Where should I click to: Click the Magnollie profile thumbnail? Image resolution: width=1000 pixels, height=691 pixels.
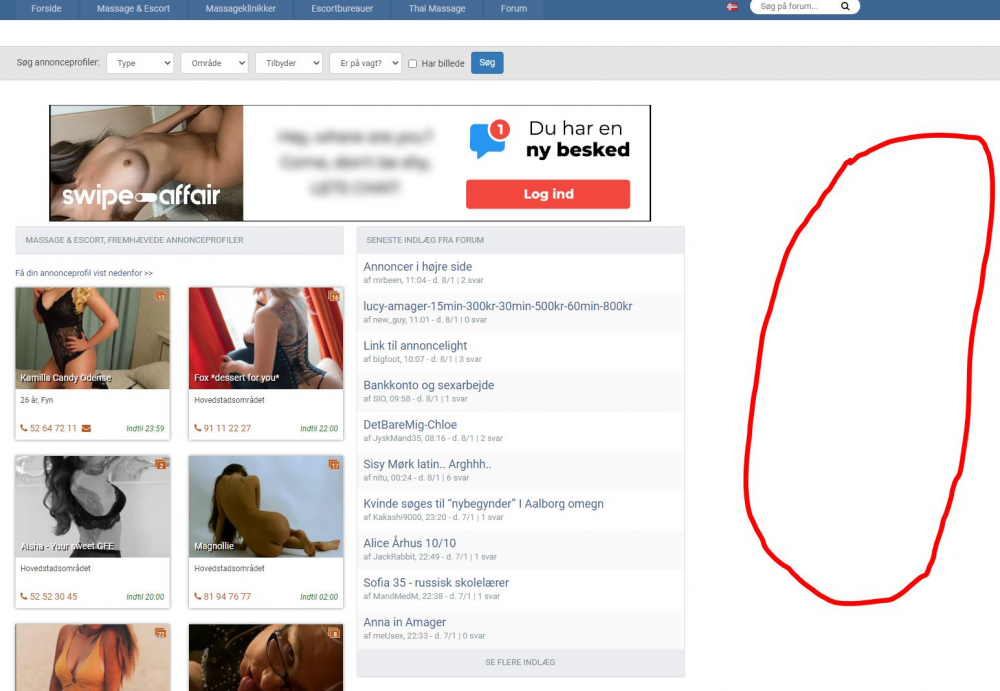tap(265, 505)
